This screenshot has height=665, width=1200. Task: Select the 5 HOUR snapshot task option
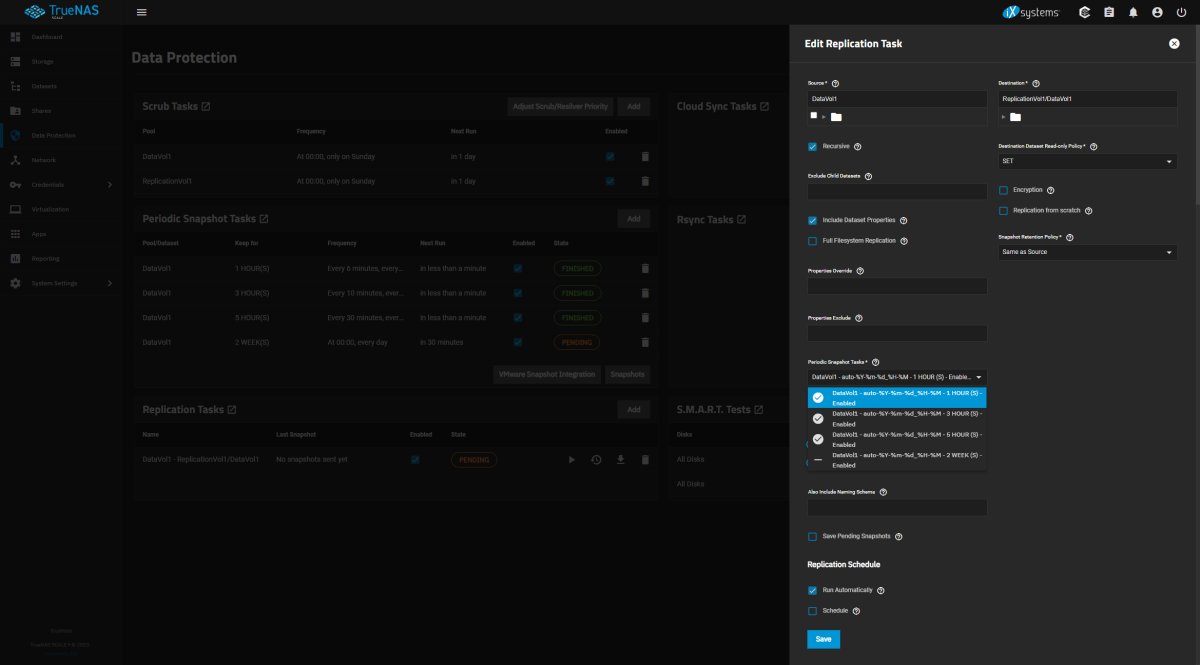pyautogui.click(x=897, y=439)
